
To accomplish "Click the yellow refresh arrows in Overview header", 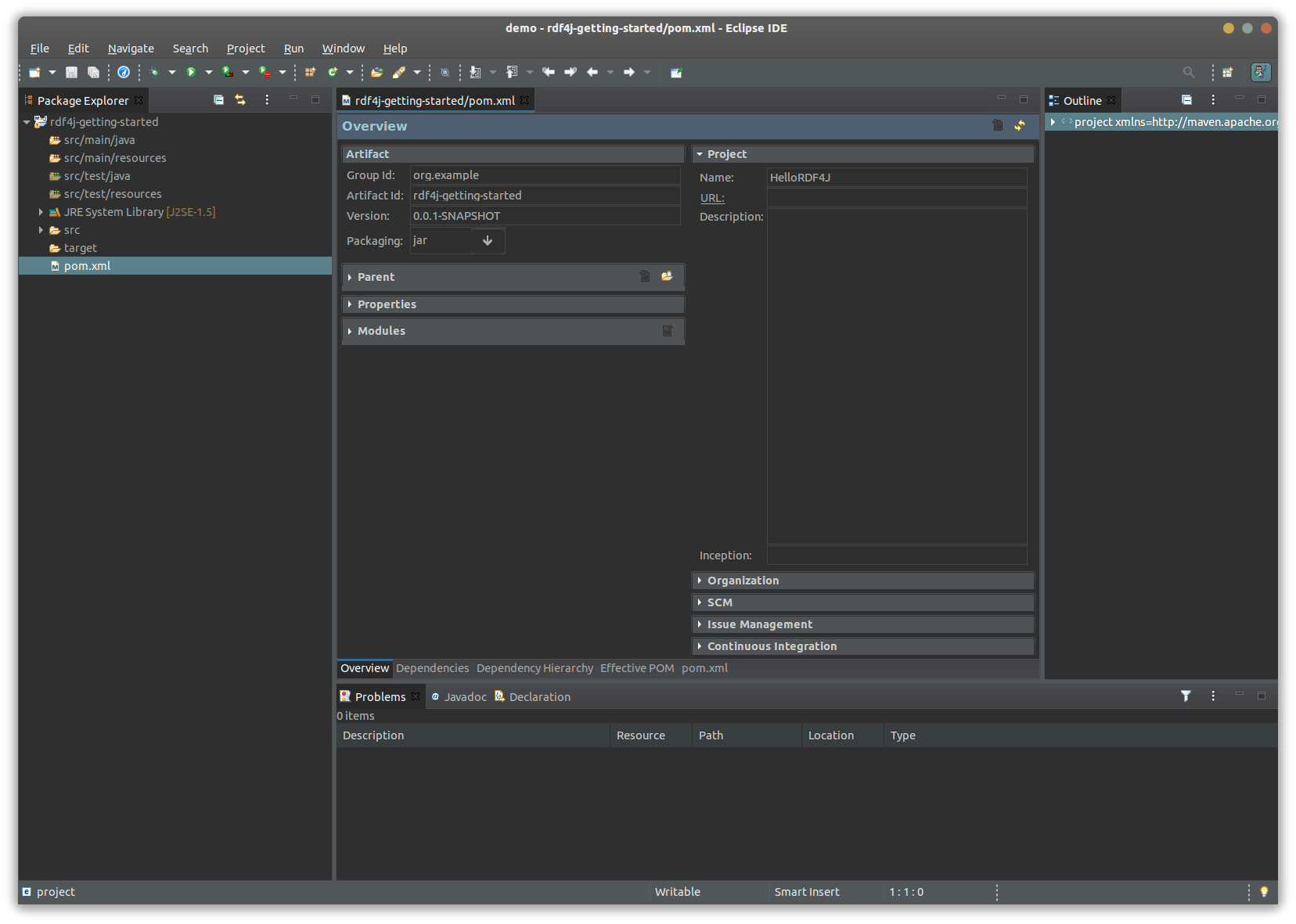I will tap(1020, 125).
